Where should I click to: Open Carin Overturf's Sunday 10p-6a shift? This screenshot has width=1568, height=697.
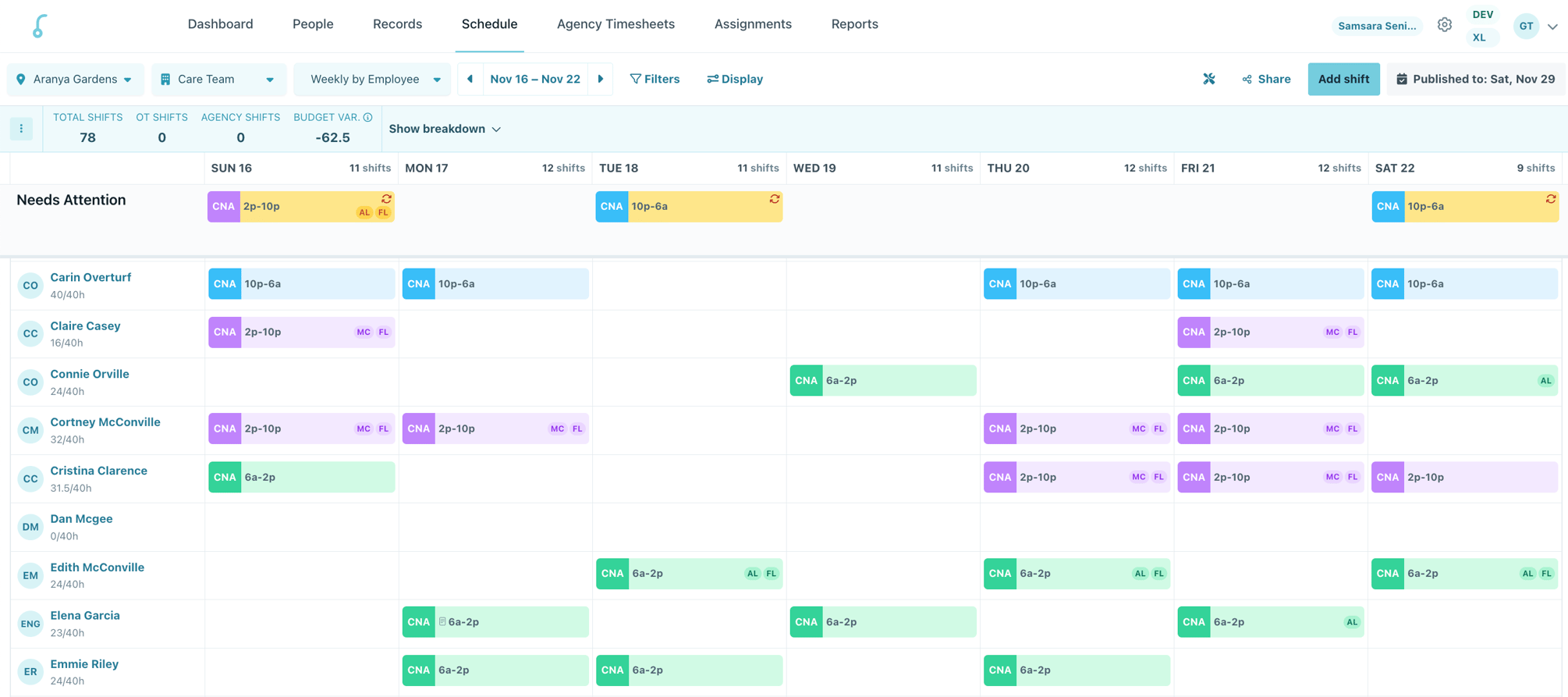pos(301,284)
